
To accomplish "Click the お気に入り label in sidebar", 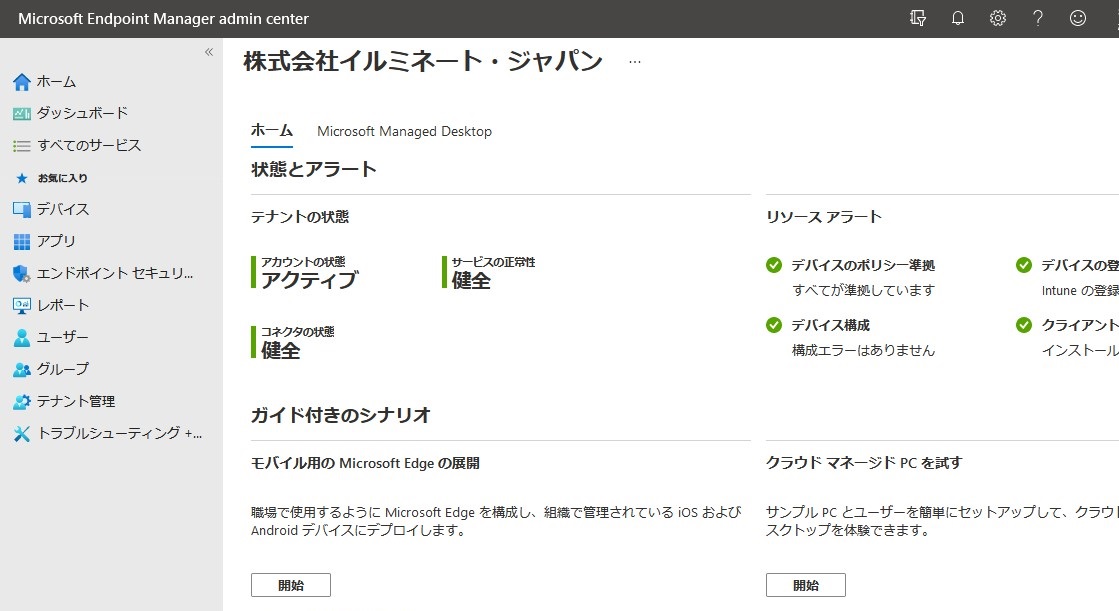I will click(x=63, y=178).
